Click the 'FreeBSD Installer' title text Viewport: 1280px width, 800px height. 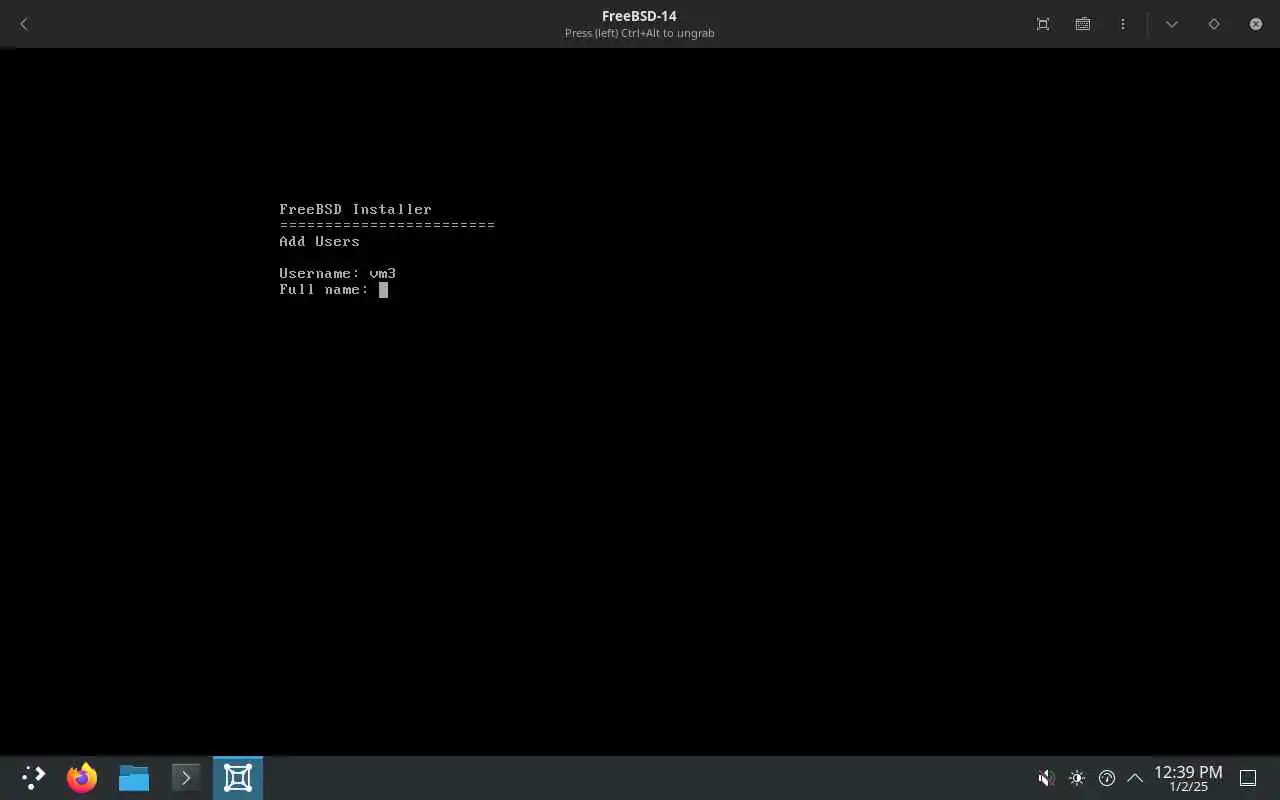coord(355,209)
